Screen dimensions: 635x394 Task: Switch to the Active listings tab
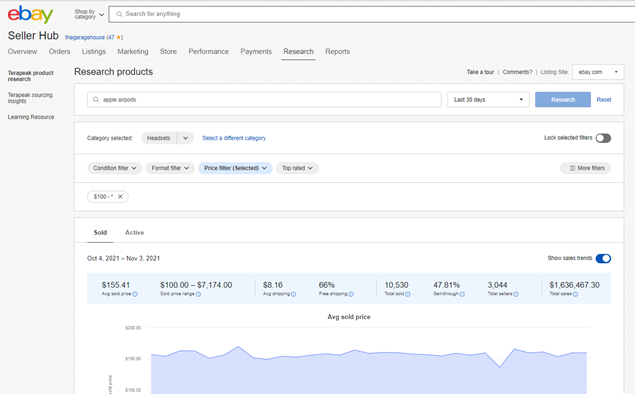pos(134,232)
